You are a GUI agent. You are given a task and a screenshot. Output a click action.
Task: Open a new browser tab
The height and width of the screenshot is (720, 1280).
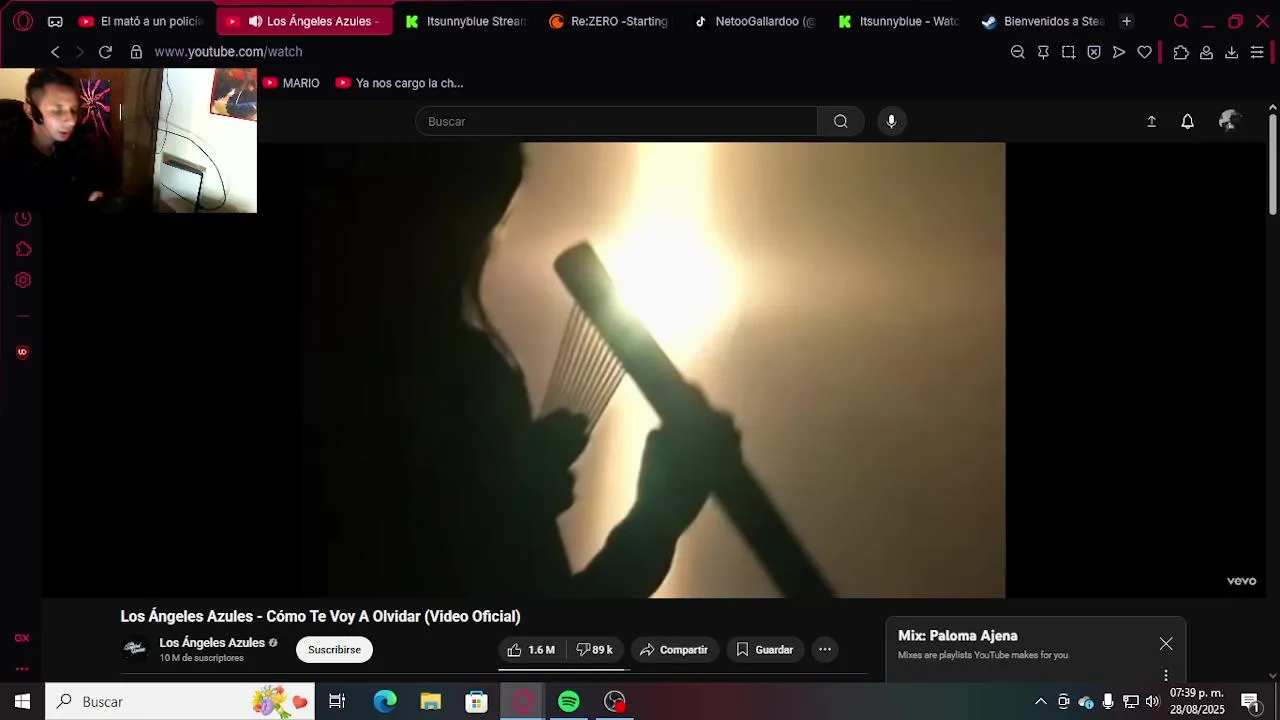click(1127, 21)
